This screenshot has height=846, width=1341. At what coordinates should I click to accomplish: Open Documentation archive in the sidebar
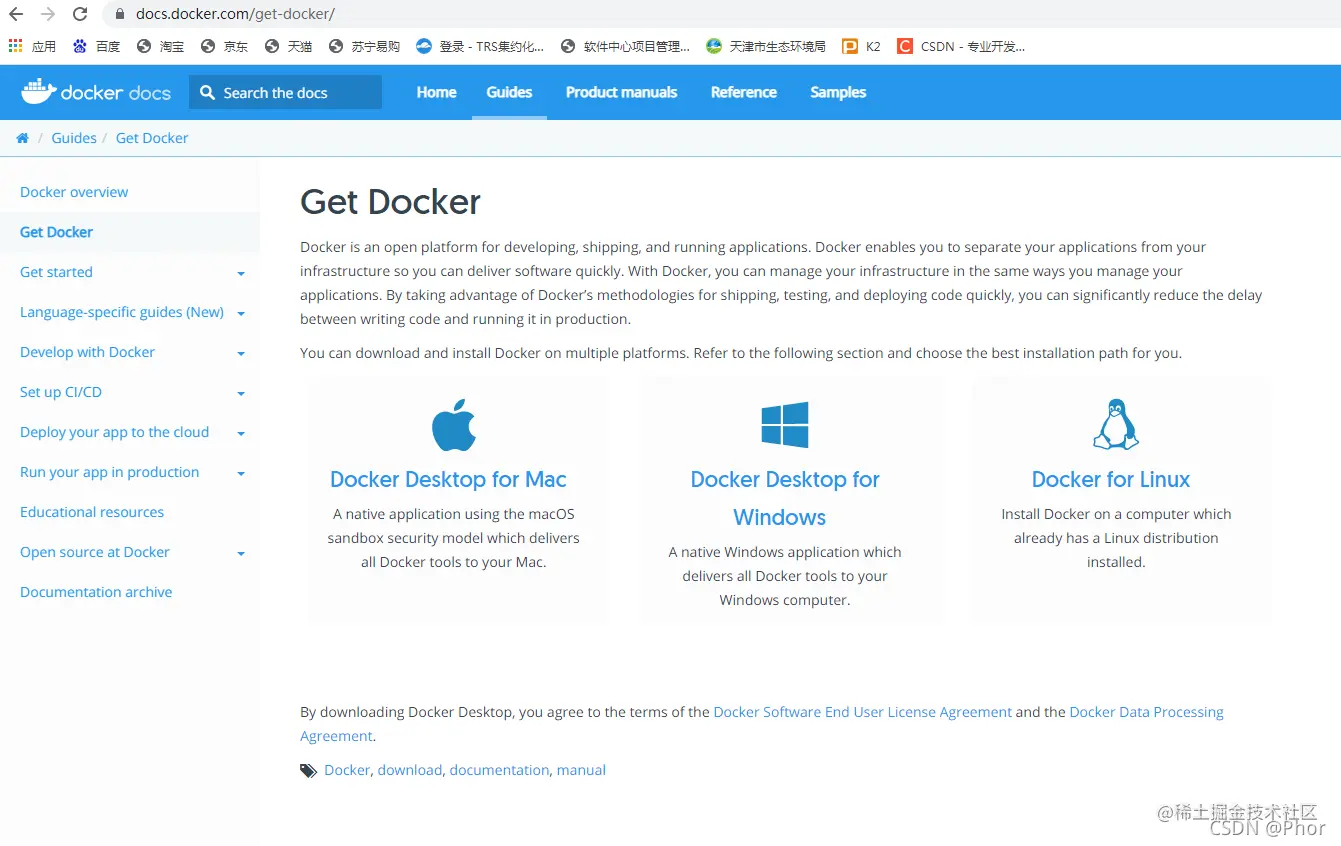coord(96,592)
